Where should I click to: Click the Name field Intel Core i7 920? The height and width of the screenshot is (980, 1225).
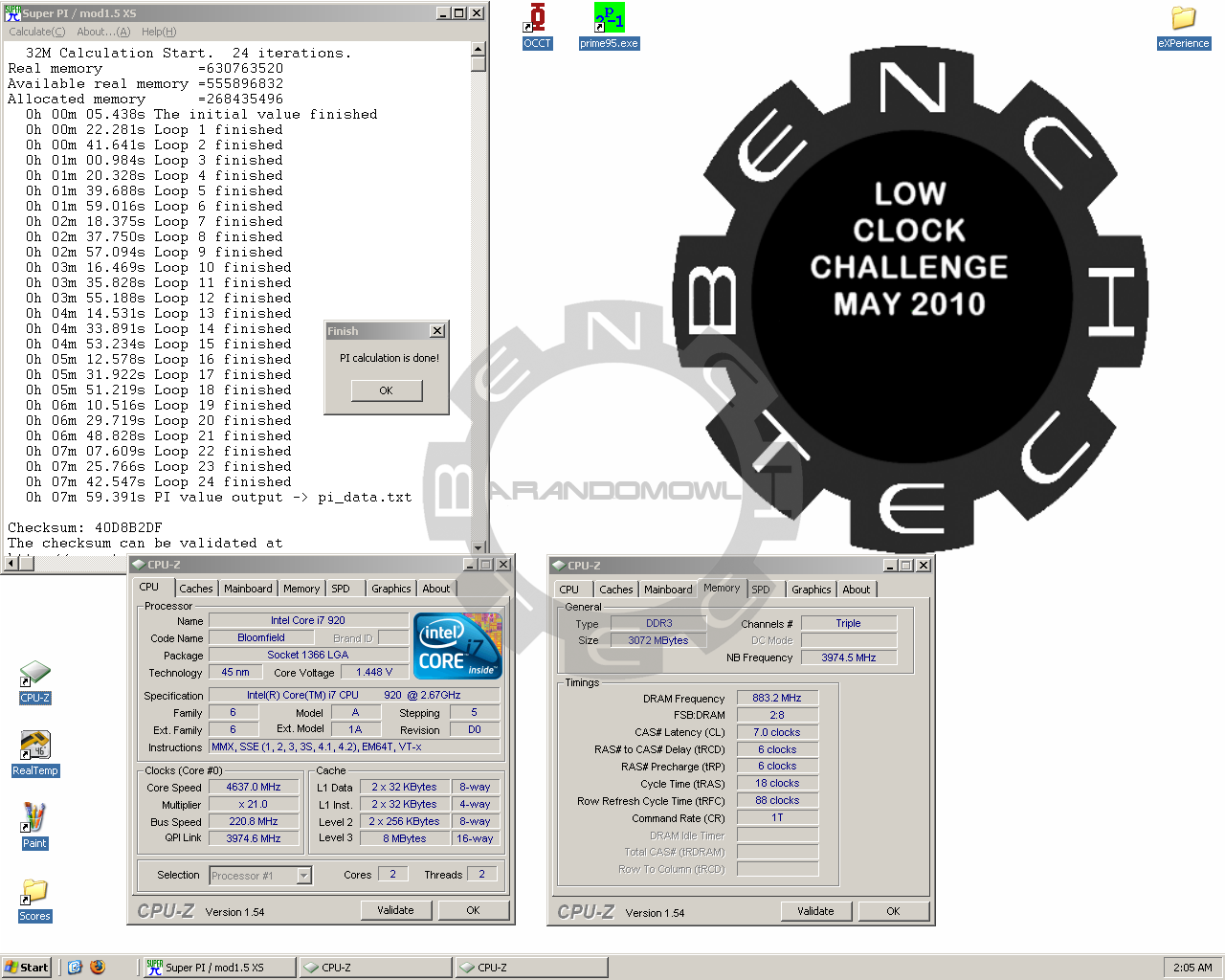(x=308, y=620)
